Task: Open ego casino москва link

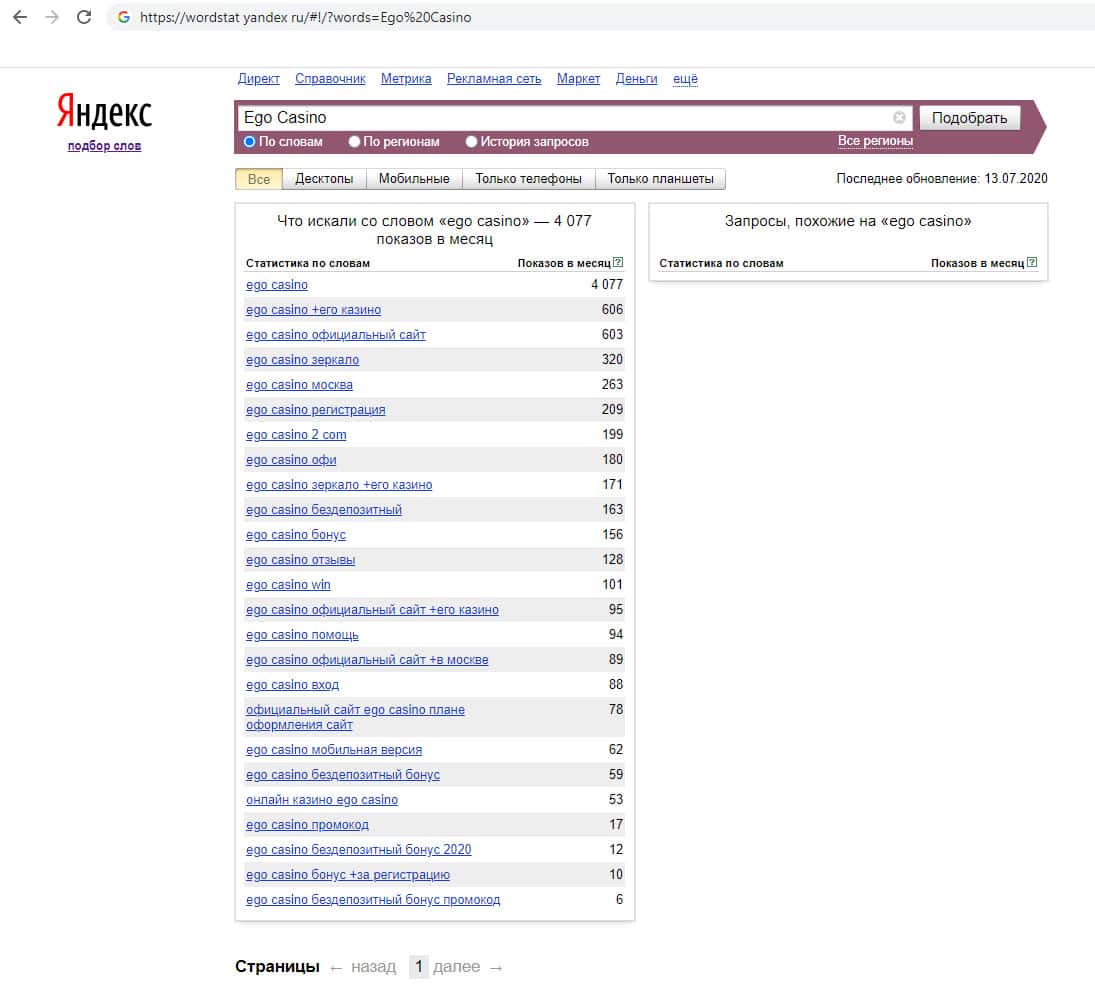Action: tap(299, 385)
